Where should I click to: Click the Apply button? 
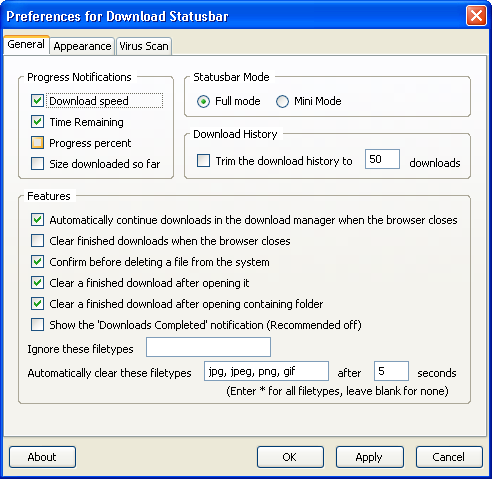point(370,457)
